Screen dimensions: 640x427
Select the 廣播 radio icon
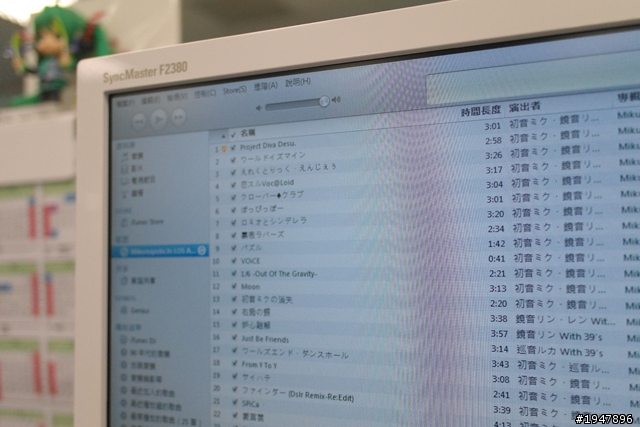coord(125,193)
